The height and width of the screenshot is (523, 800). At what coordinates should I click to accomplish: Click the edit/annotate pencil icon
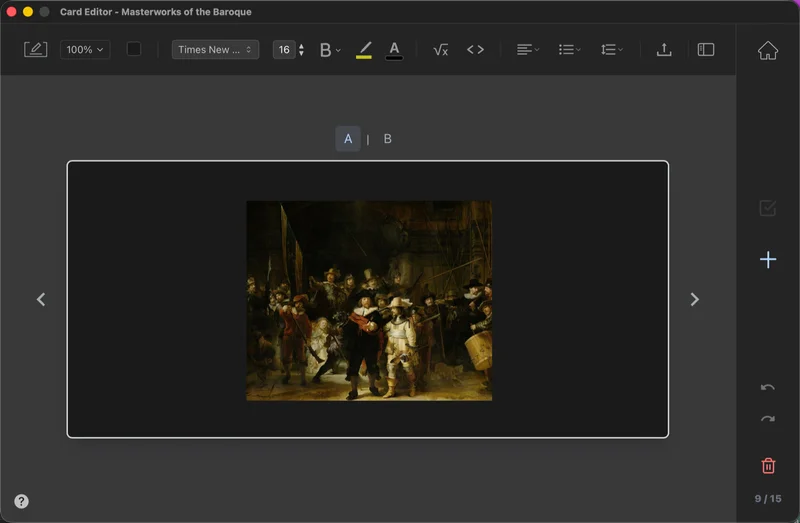tap(36, 49)
